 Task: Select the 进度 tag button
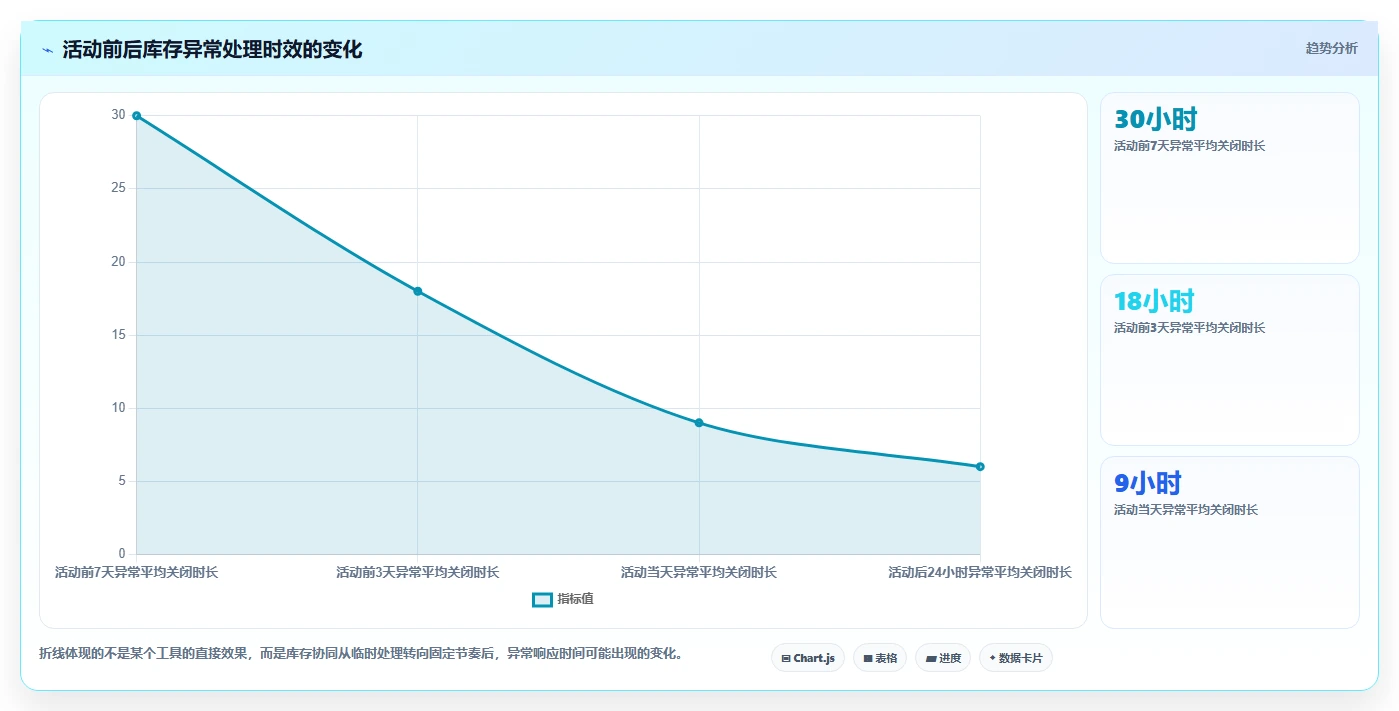tap(943, 658)
